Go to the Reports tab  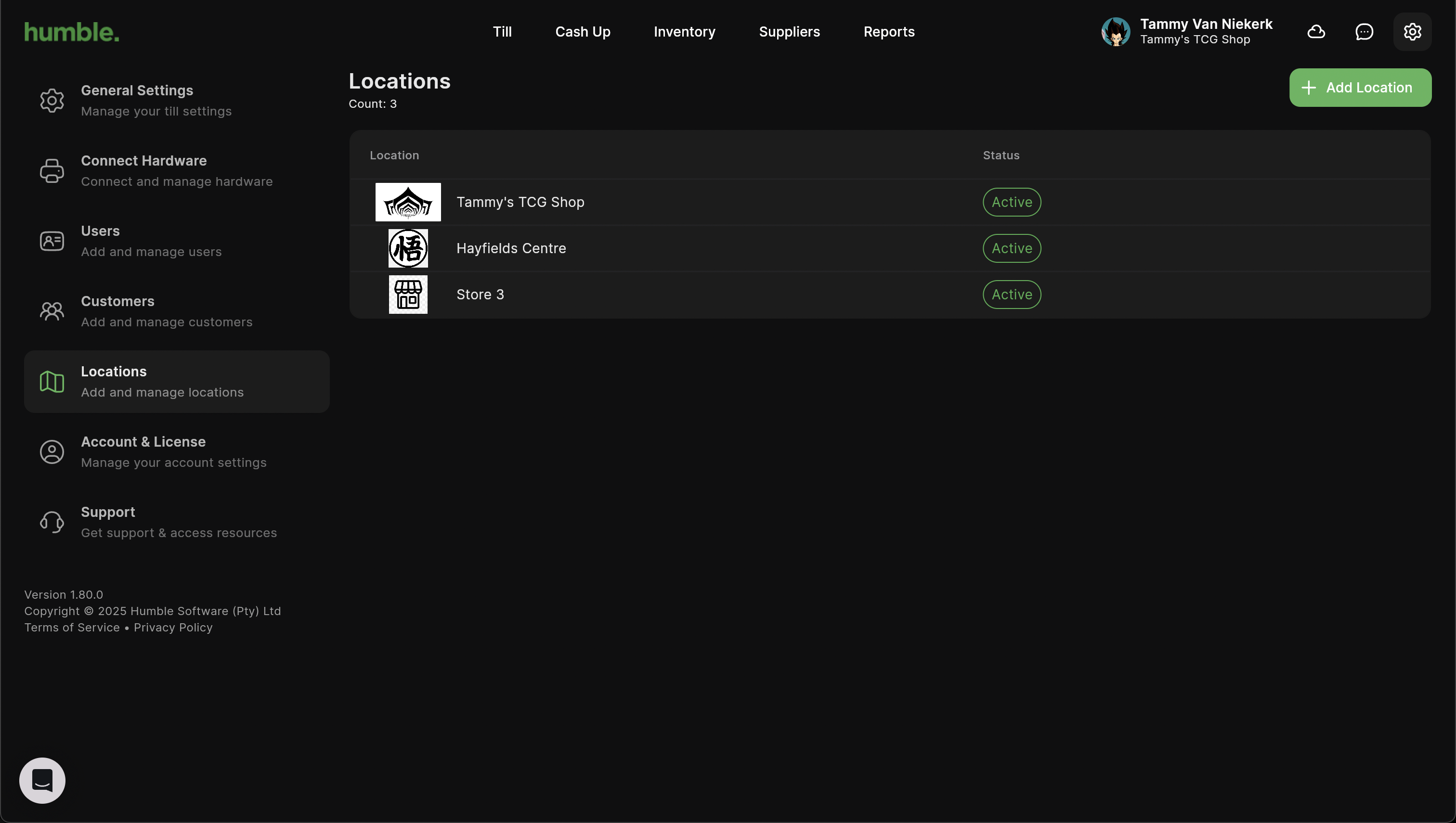coord(888,32)
